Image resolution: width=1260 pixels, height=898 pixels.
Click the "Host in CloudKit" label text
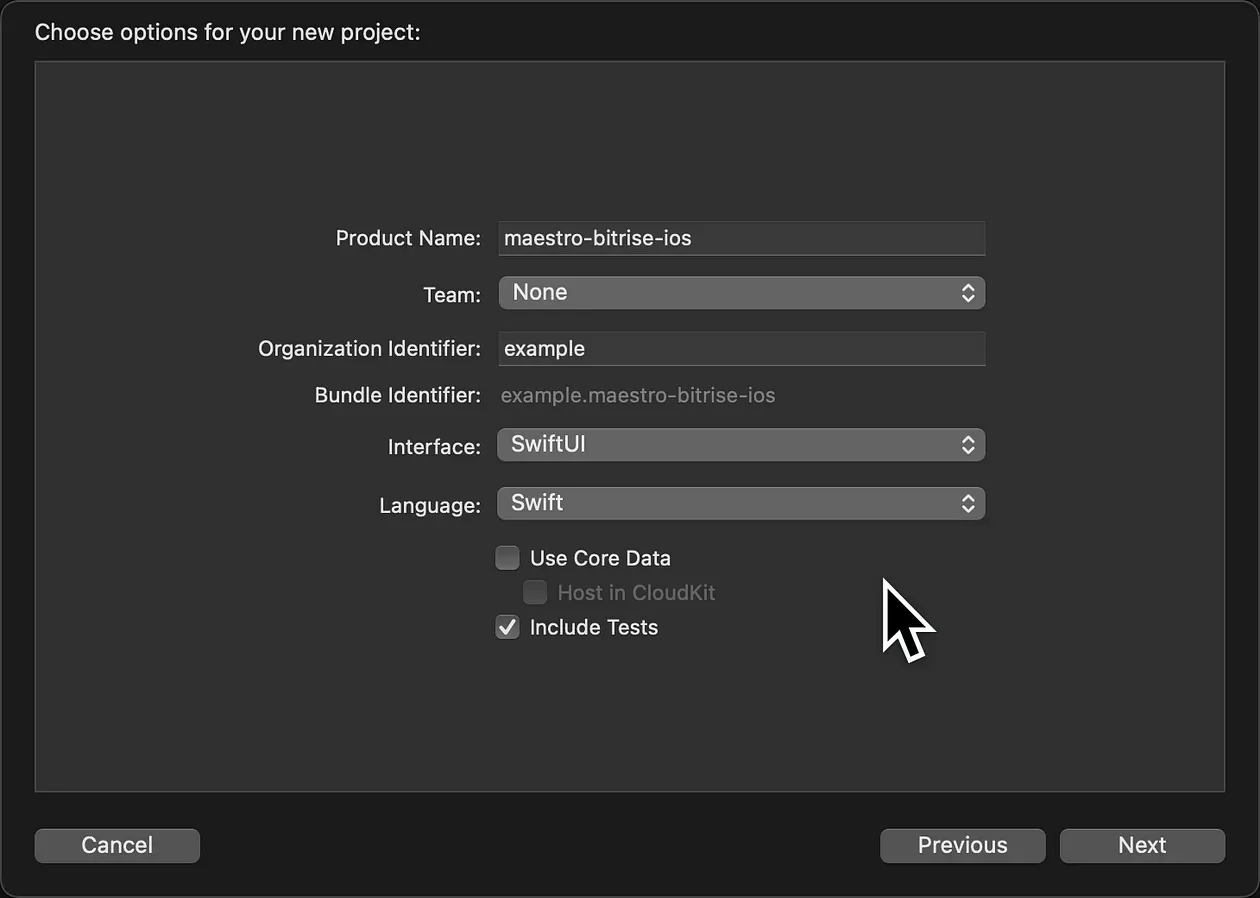click(x=636, y=593)
